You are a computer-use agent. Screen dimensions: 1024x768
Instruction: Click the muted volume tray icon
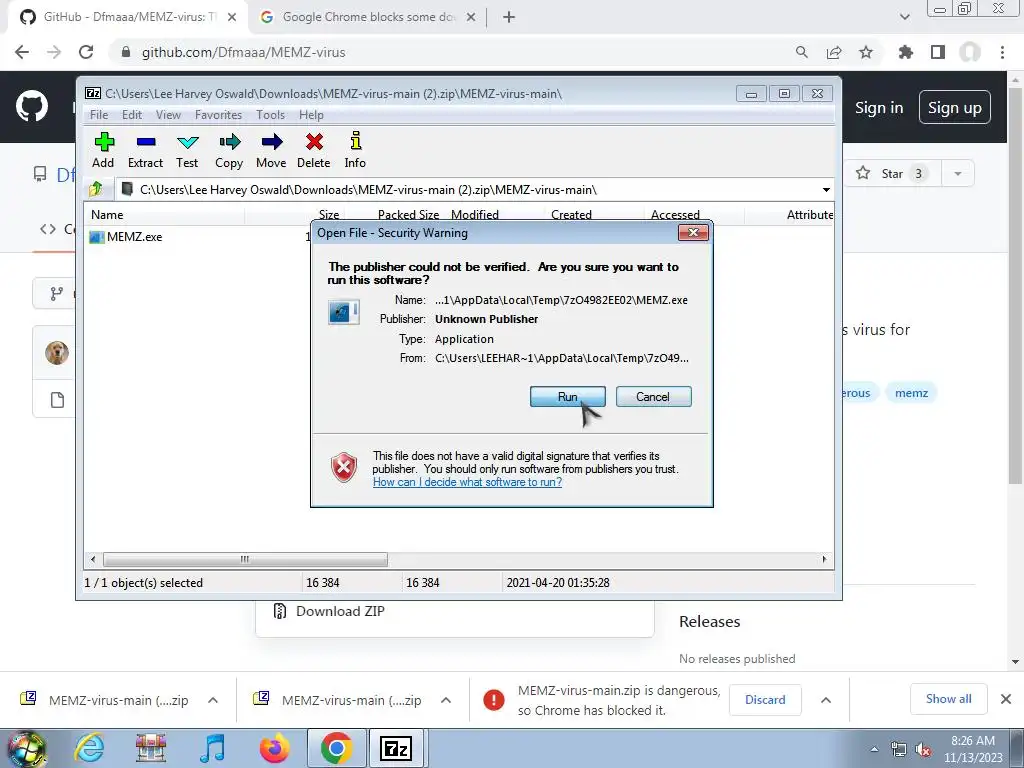[923, 750]
